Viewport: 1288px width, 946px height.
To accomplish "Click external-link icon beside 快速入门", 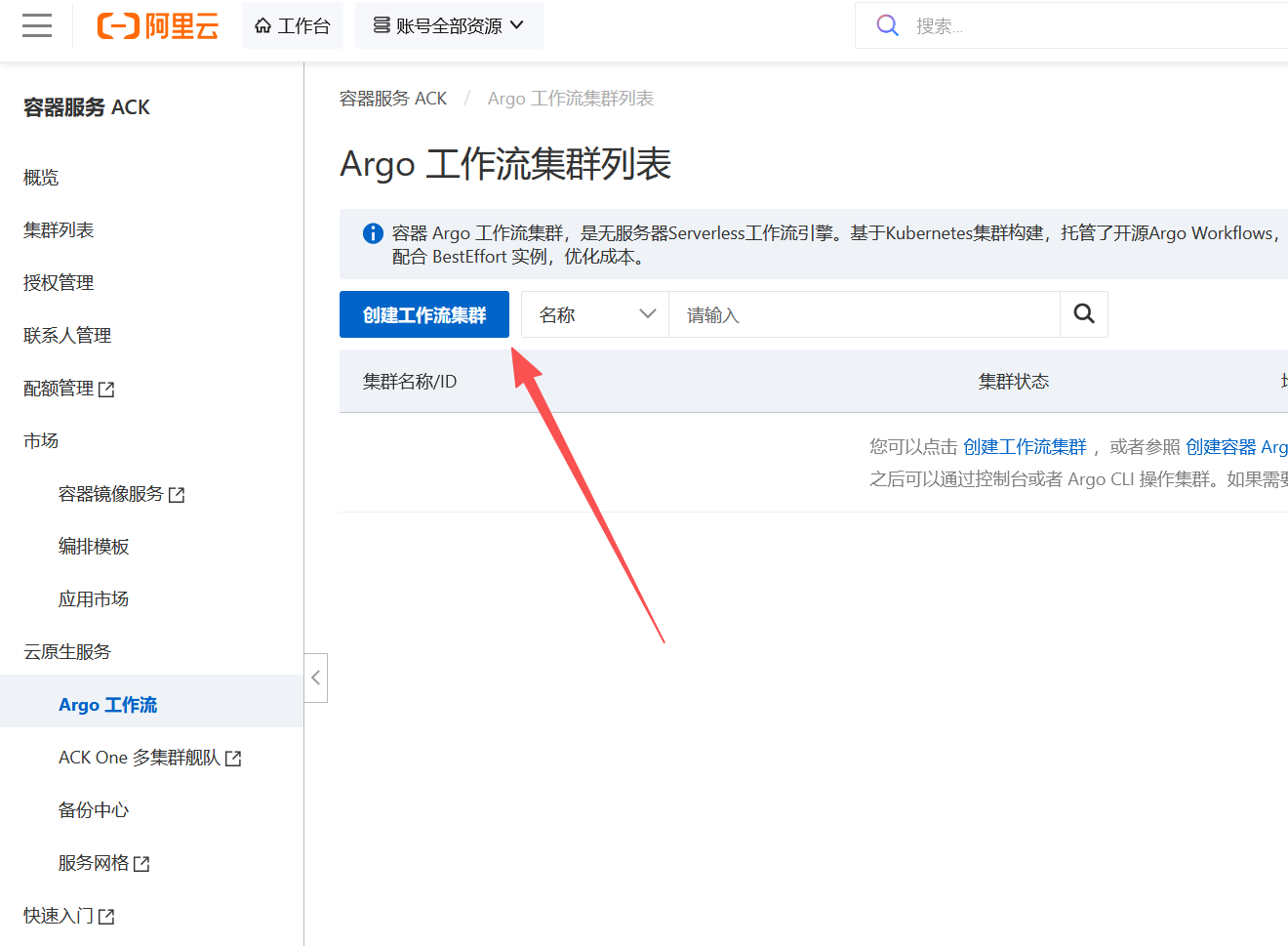I will pyautogui.click(x=106, y=917).
